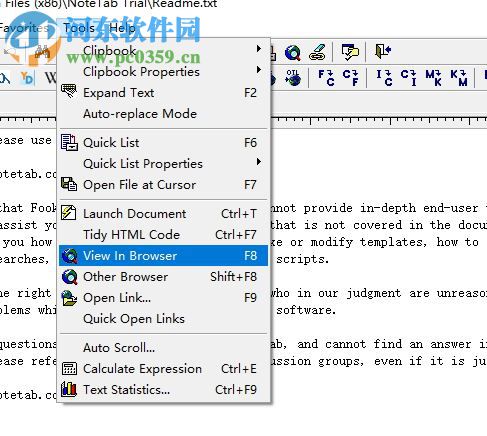
Task: Click the word 'software.' in the document
Action: click(x=306, y=310)
